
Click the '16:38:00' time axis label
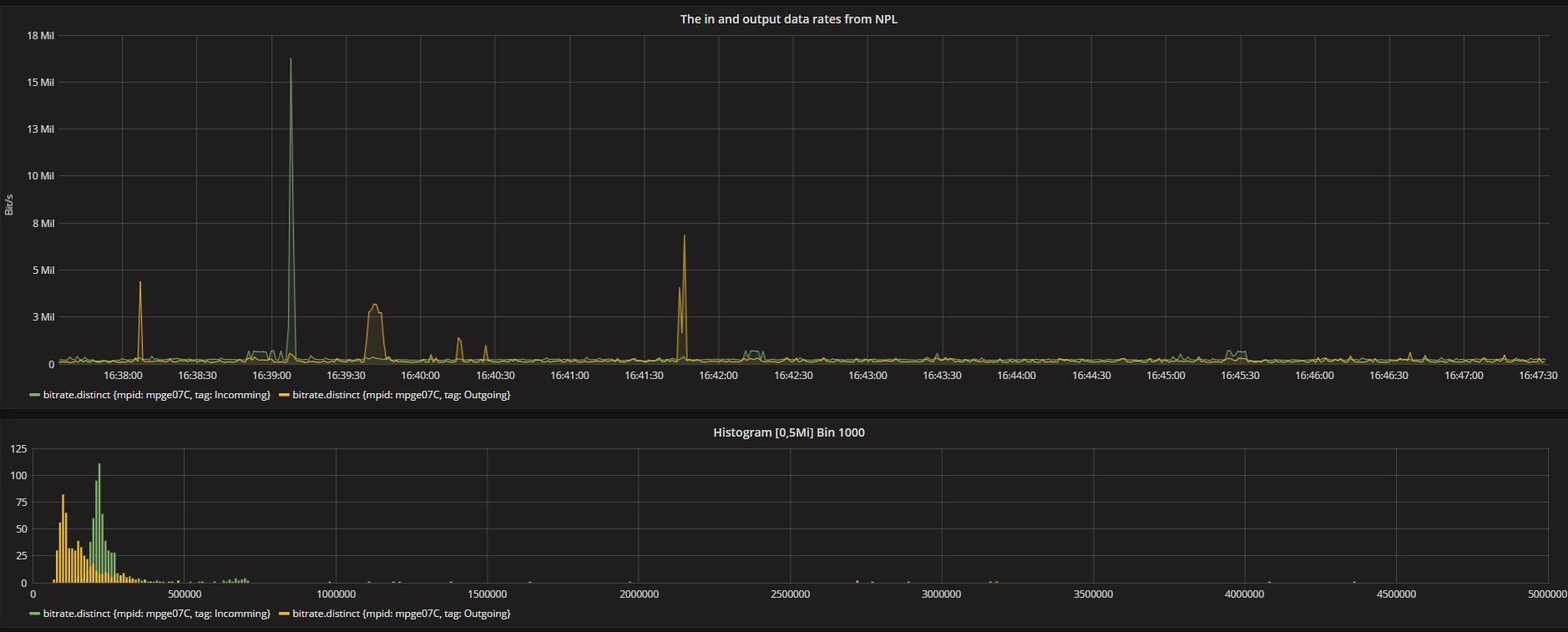tap(123, 376)
